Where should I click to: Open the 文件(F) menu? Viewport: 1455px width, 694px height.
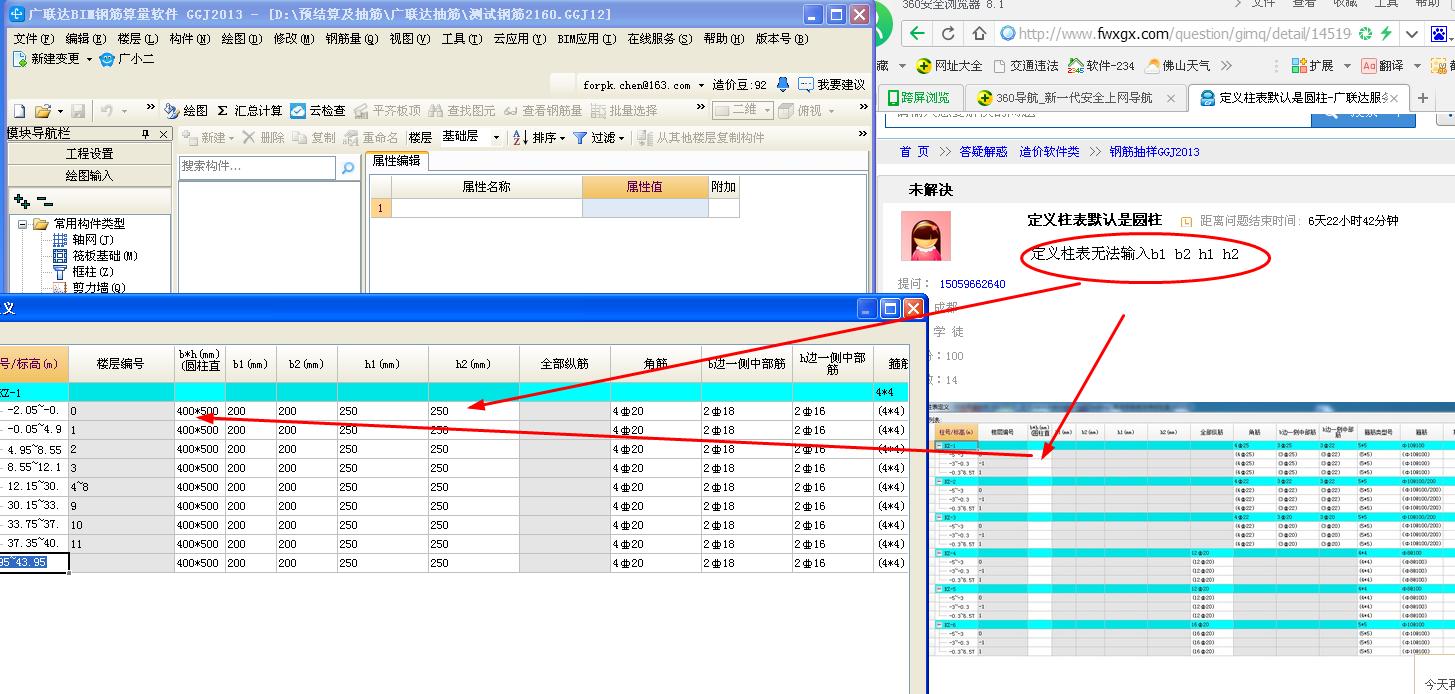tap(33, 39)
